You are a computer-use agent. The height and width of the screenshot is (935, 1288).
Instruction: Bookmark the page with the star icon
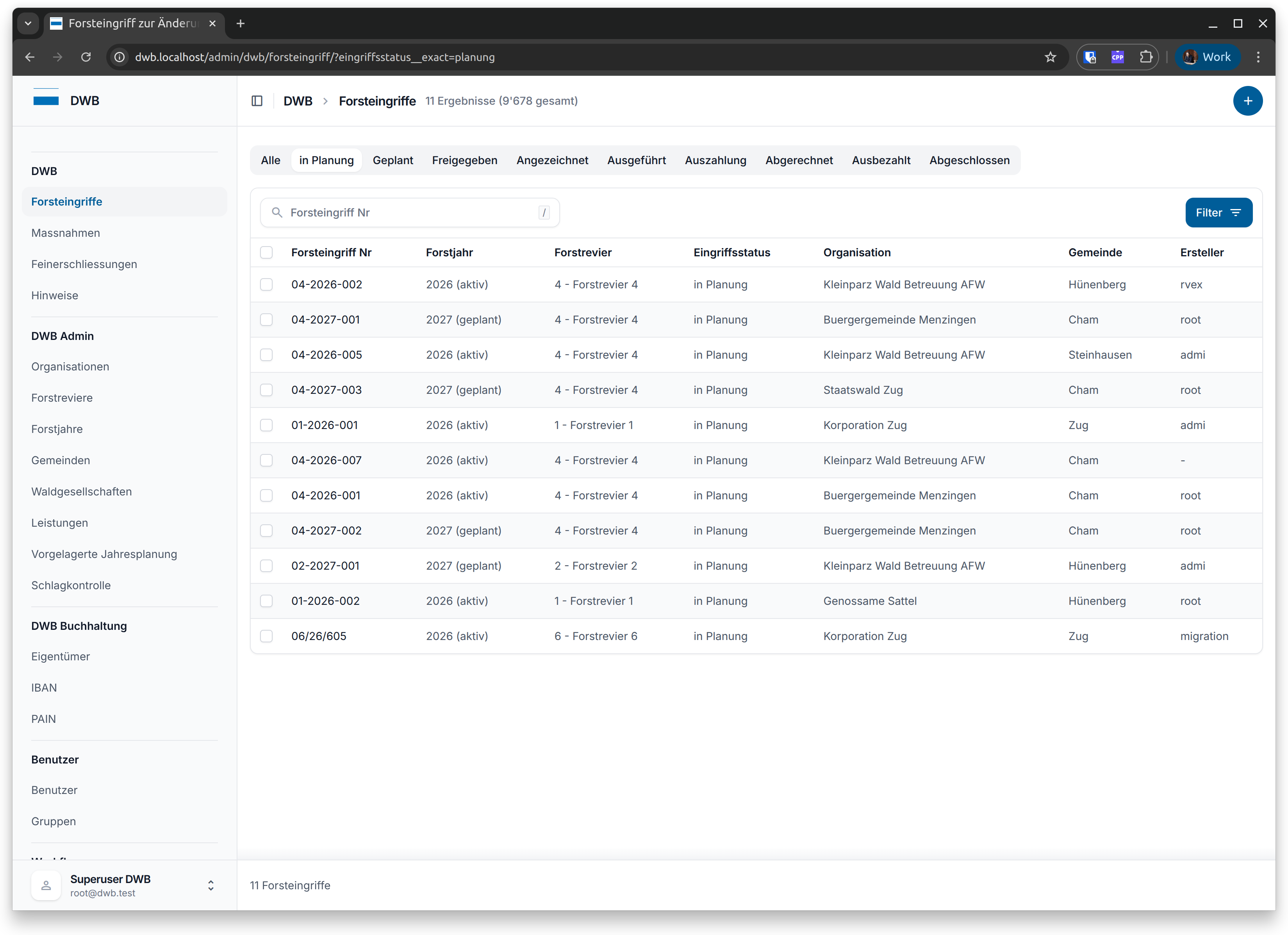(x=1050, y=57)
